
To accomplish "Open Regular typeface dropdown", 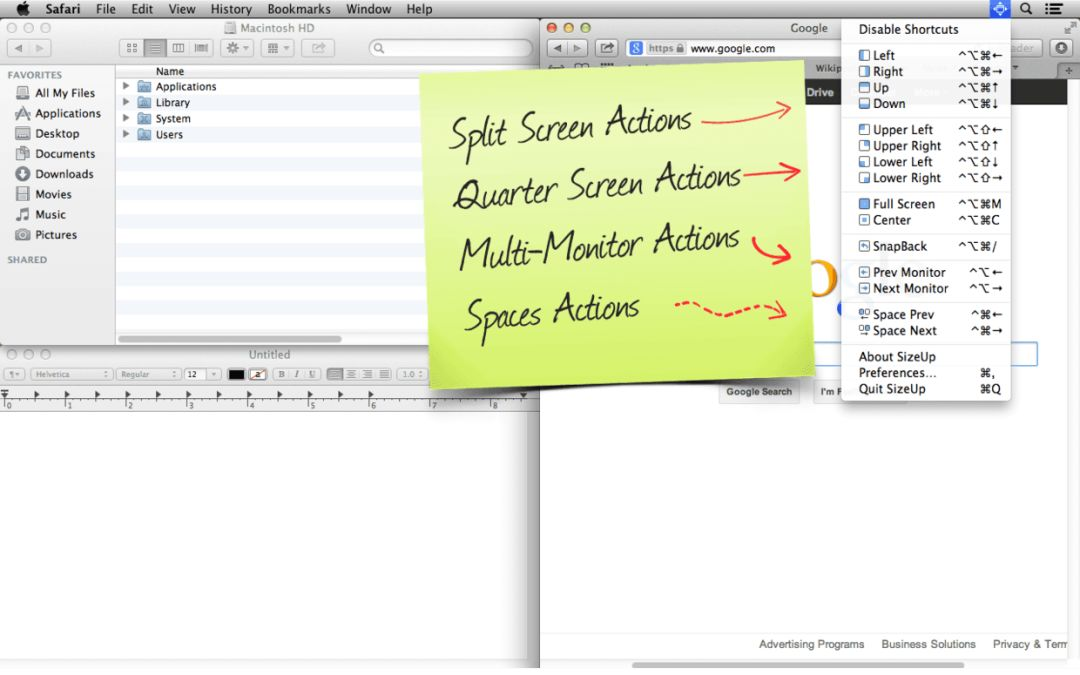I will pos(148,374).
